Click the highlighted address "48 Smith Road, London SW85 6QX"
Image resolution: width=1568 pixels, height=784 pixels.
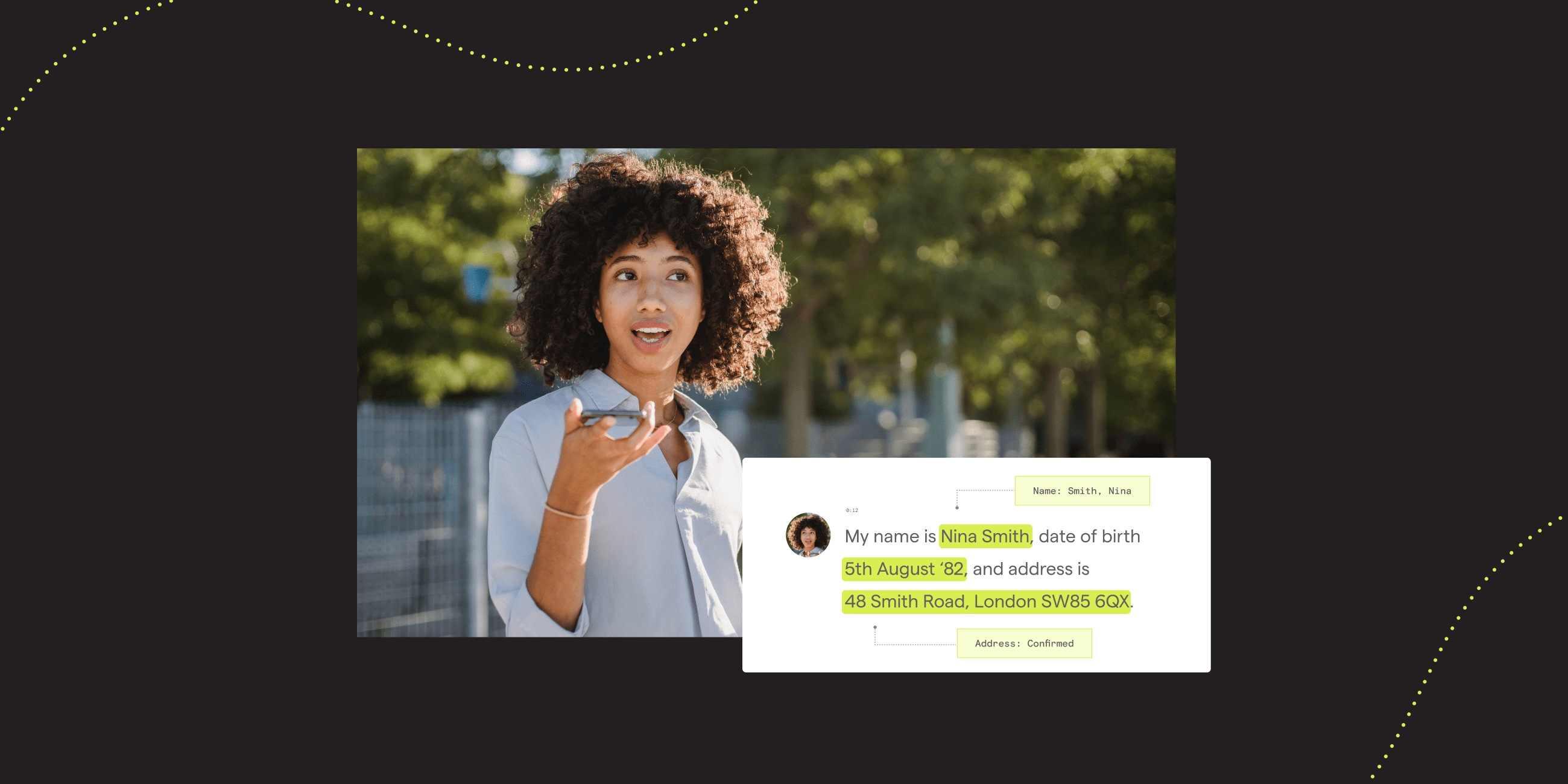[986, 601]
